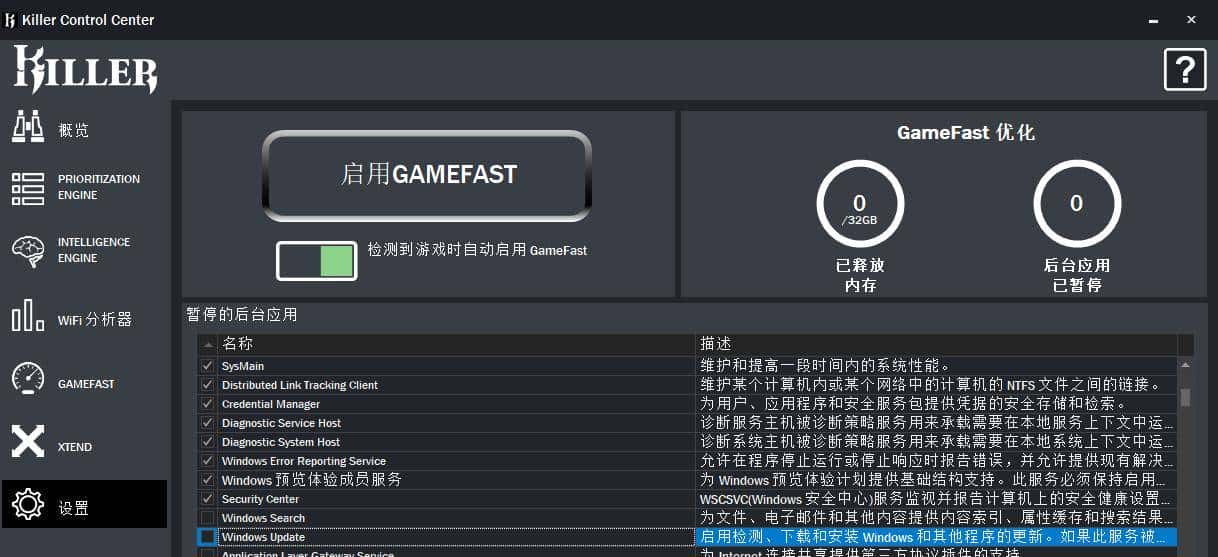
Task: Click the 暂停的后台应用 heading
Action: click(x=242, y=315)
